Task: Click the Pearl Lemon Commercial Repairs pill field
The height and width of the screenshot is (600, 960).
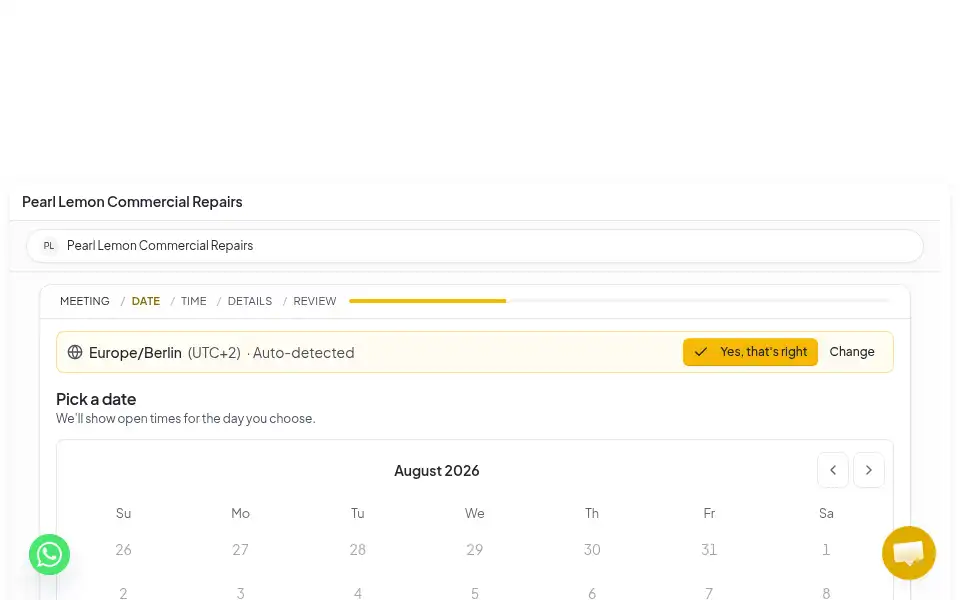Action: click(474, 246)
